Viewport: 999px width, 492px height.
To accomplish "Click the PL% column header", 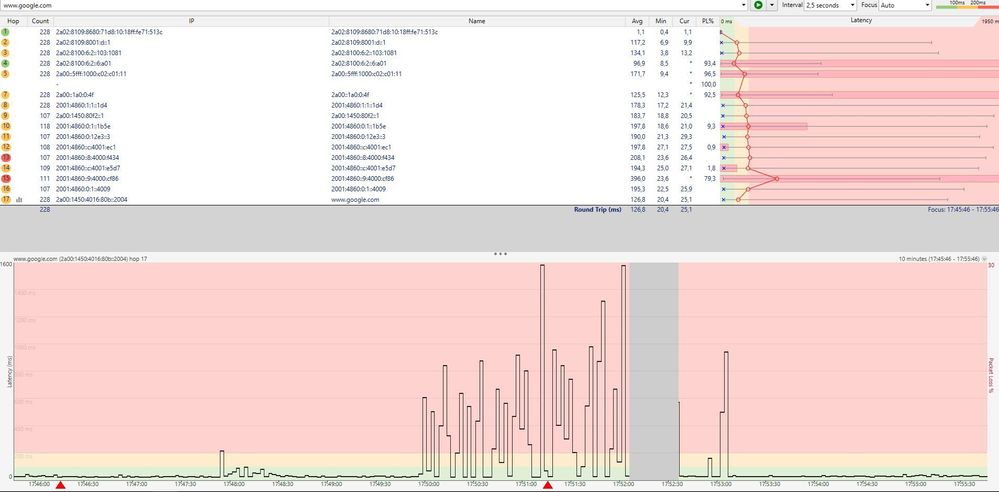I will (x=708, y=21).
